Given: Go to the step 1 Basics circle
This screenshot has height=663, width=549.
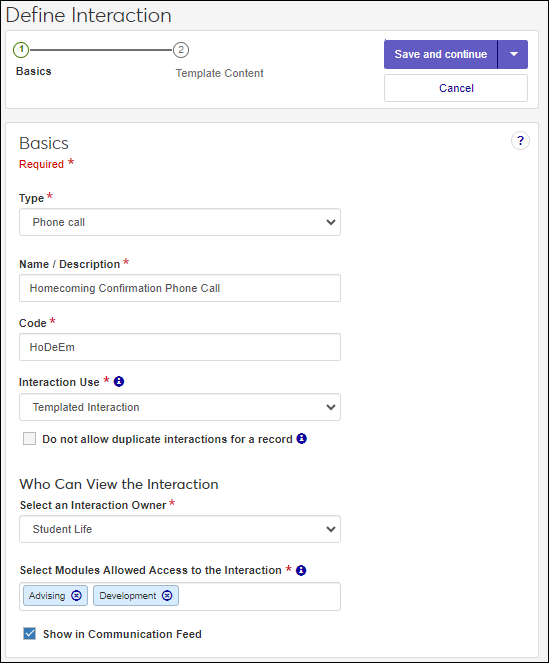Looking at the screenshot, I should (x=21, y=50).
